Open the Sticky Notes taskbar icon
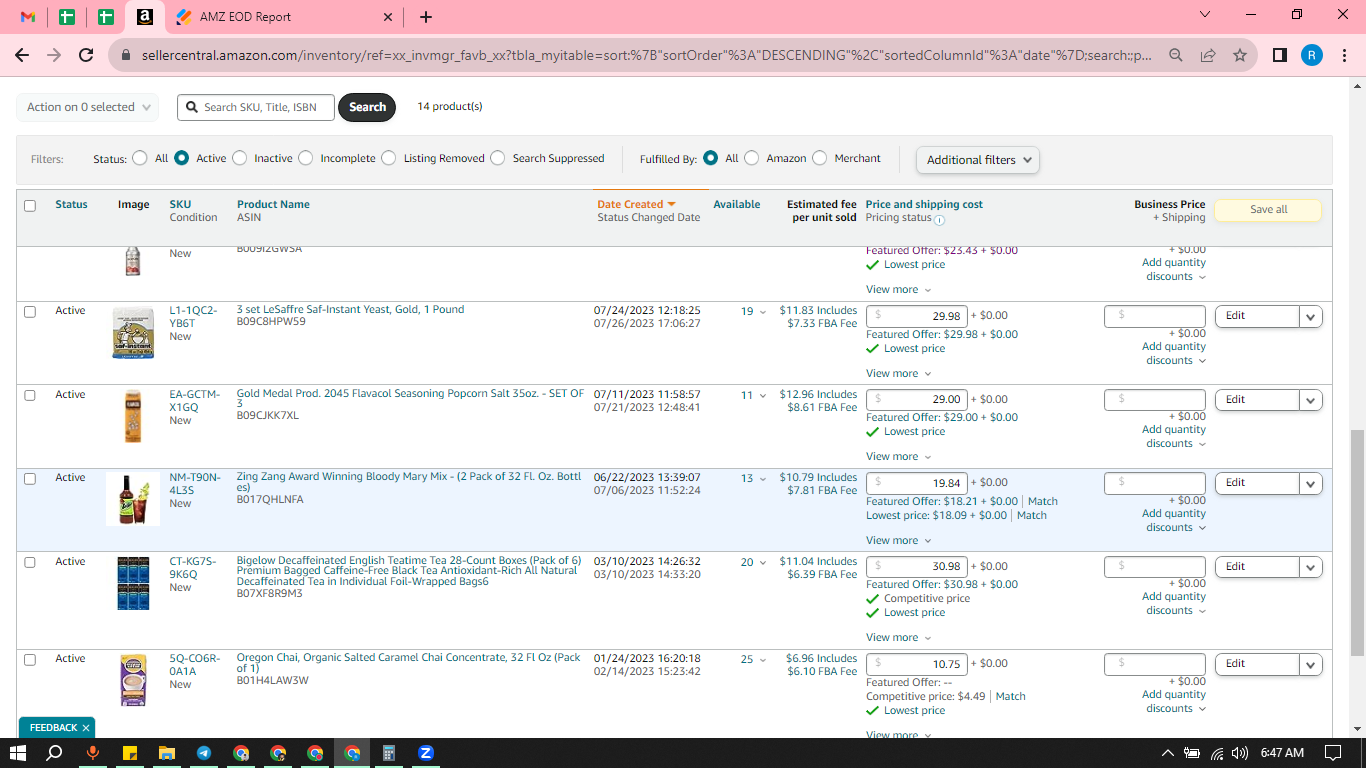 click(130, 753)
